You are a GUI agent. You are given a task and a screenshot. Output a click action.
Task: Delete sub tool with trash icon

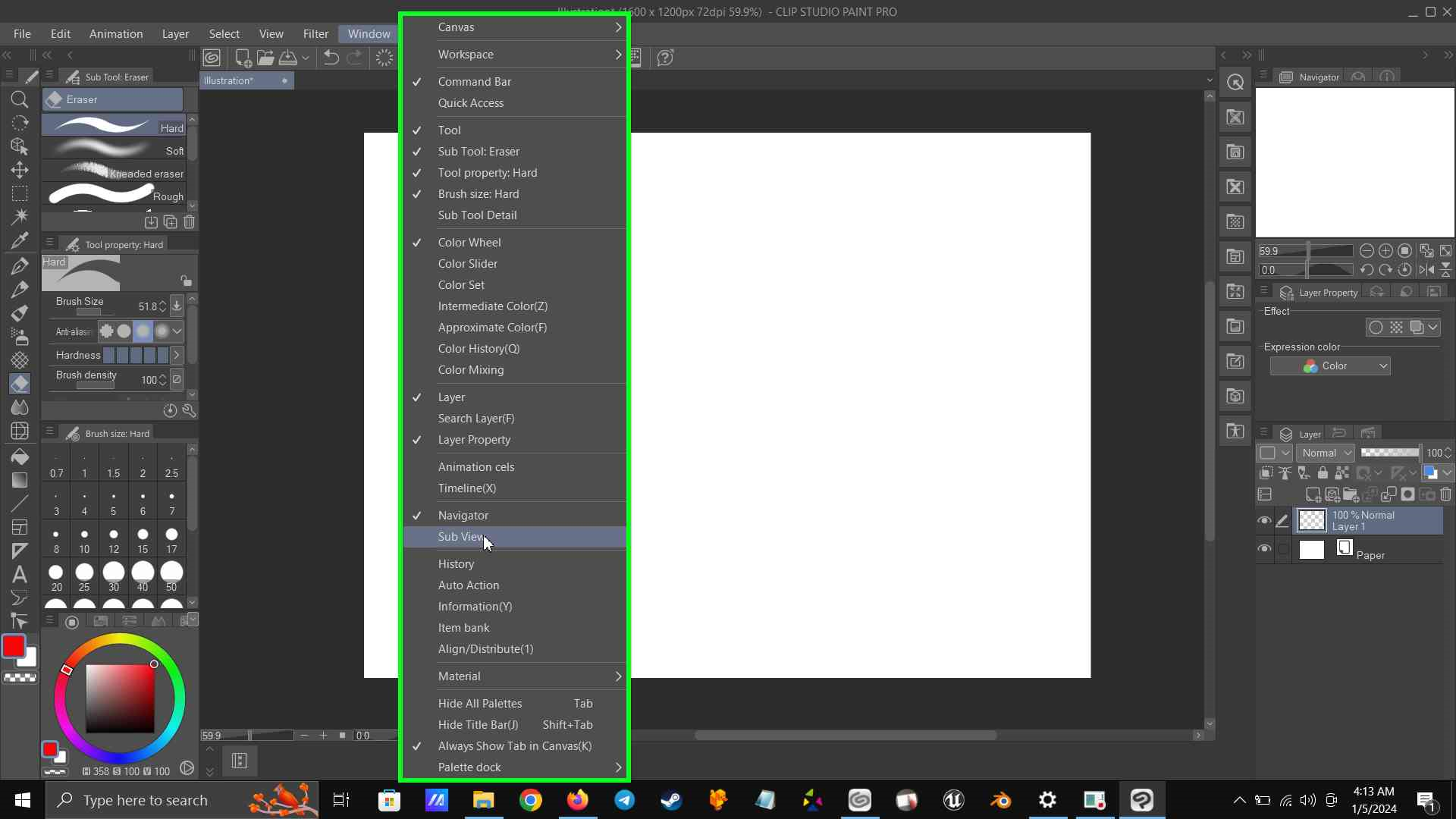point(190,222)
